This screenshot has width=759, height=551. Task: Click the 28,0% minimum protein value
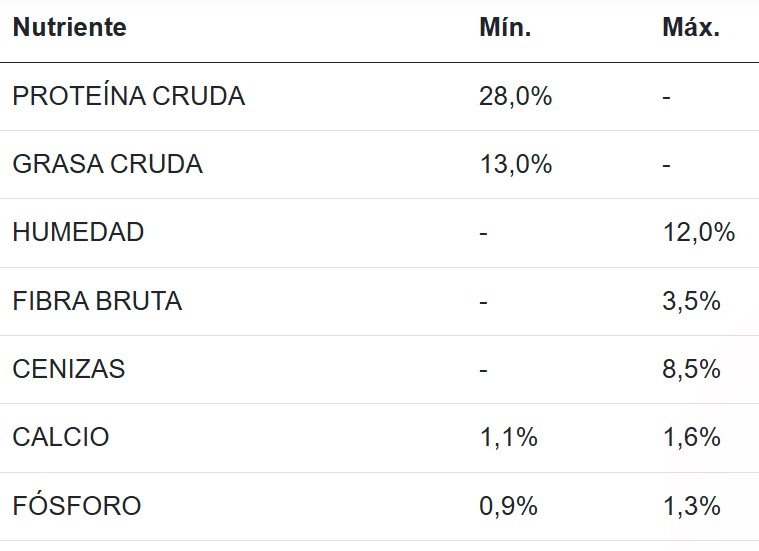pos(516,96)
